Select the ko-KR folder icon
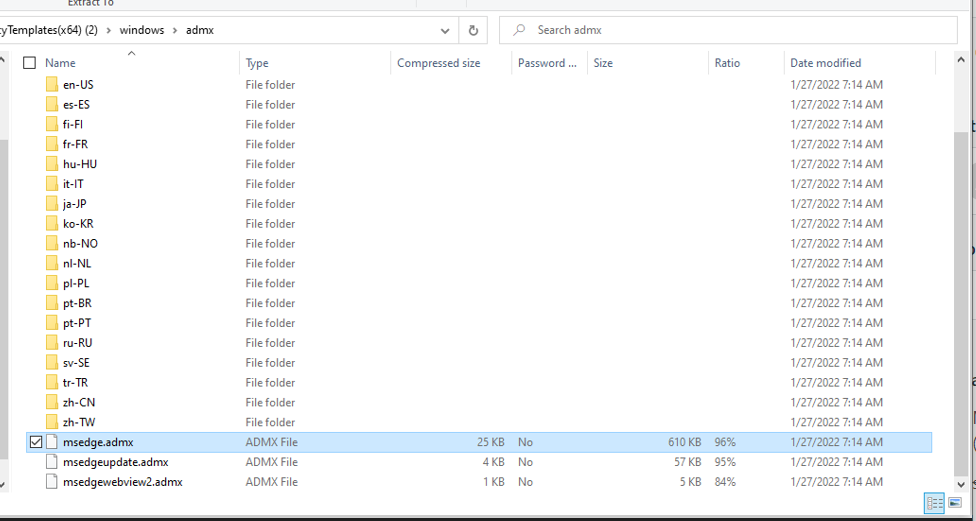Viewport: 976px width, 521px height. coord(52,224)
